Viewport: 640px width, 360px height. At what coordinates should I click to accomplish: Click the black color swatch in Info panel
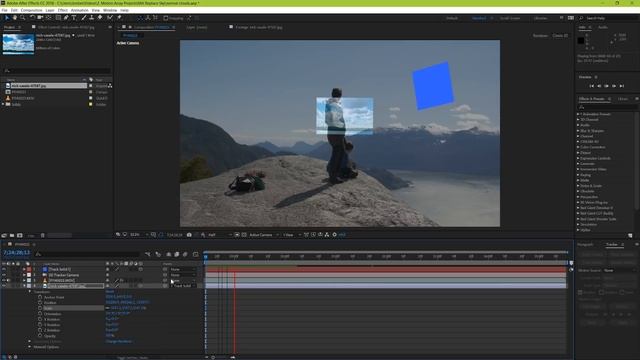(x=581, y=41)
